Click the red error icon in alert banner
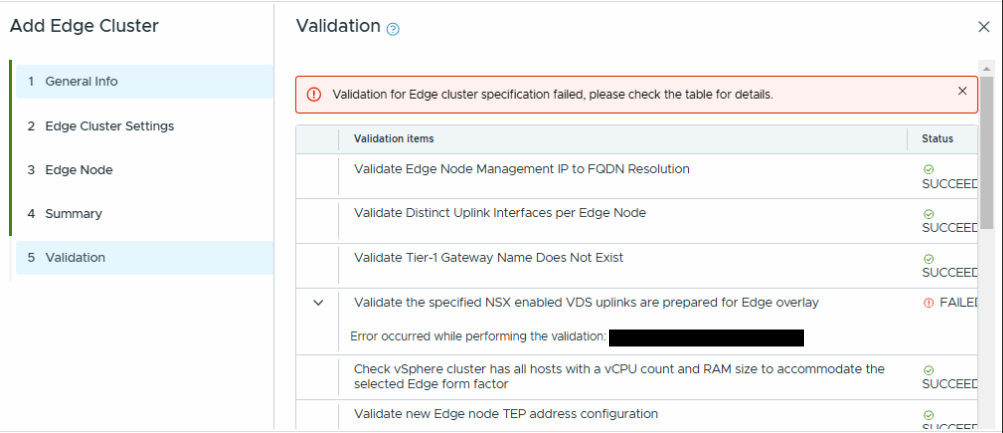1003x433 pixels. click(x=314, y=95)
